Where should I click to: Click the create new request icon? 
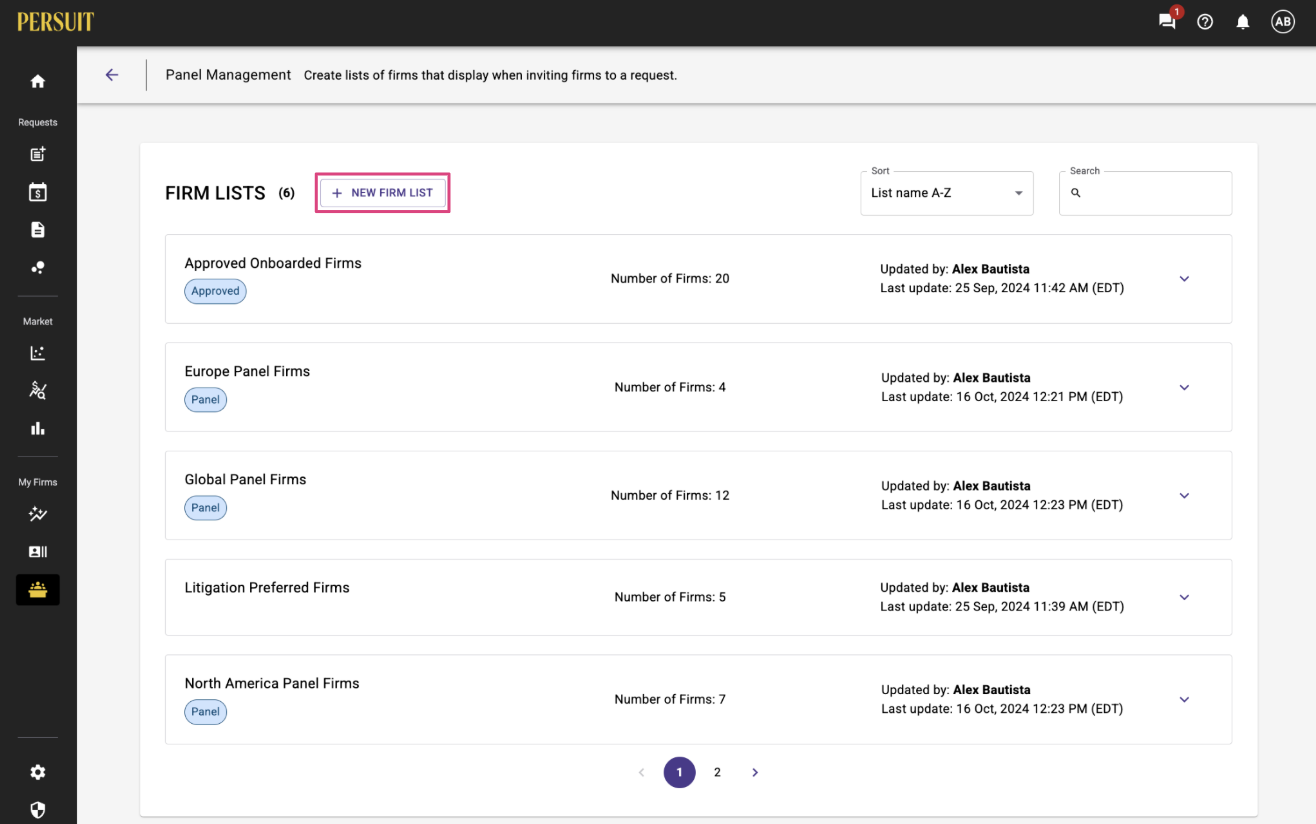point(38,154)
